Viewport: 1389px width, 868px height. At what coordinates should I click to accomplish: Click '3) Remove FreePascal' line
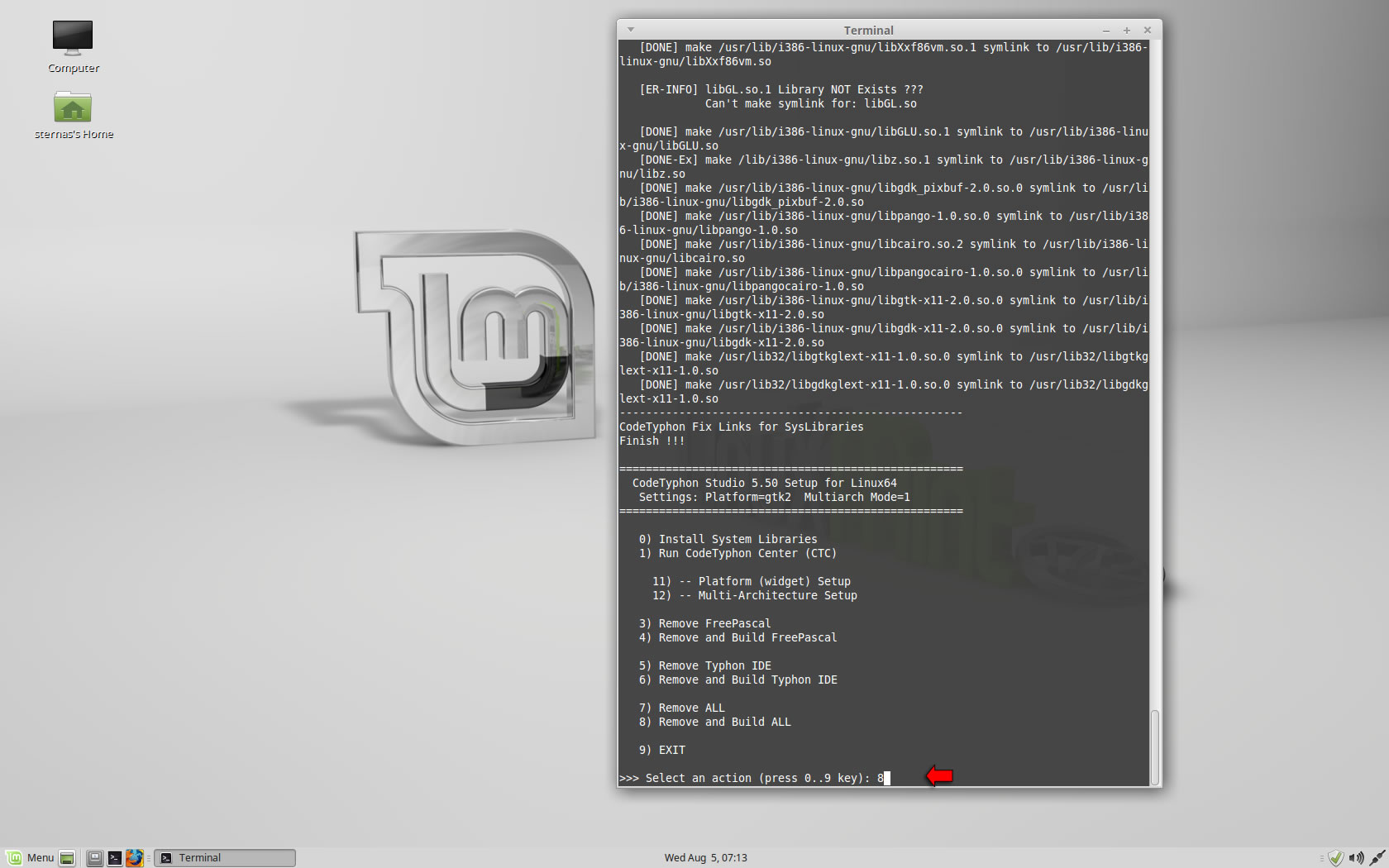pyautogui.click(x=704, y=623)
